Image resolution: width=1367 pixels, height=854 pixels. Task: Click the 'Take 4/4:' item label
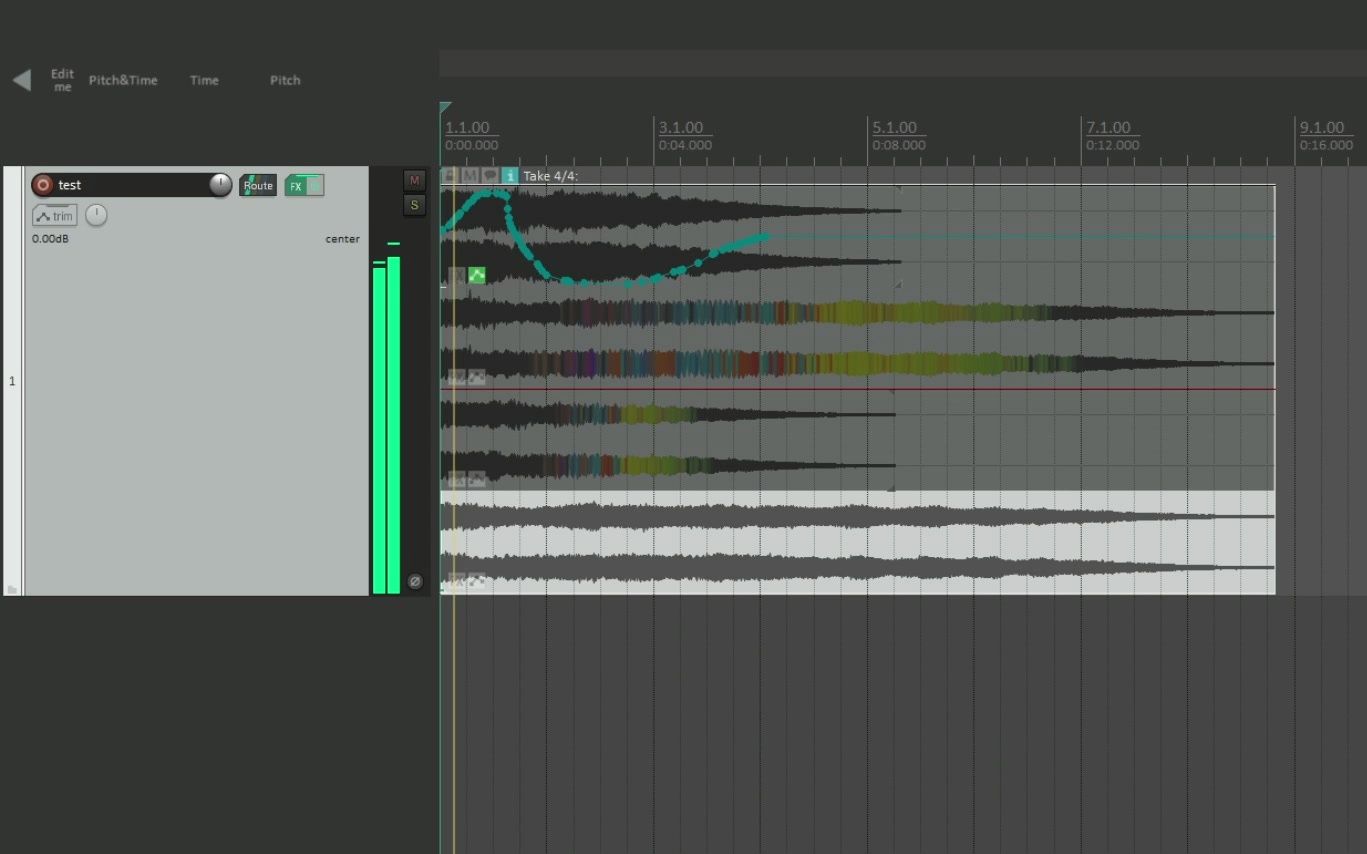pyautogui.click(x=550, y=176)
